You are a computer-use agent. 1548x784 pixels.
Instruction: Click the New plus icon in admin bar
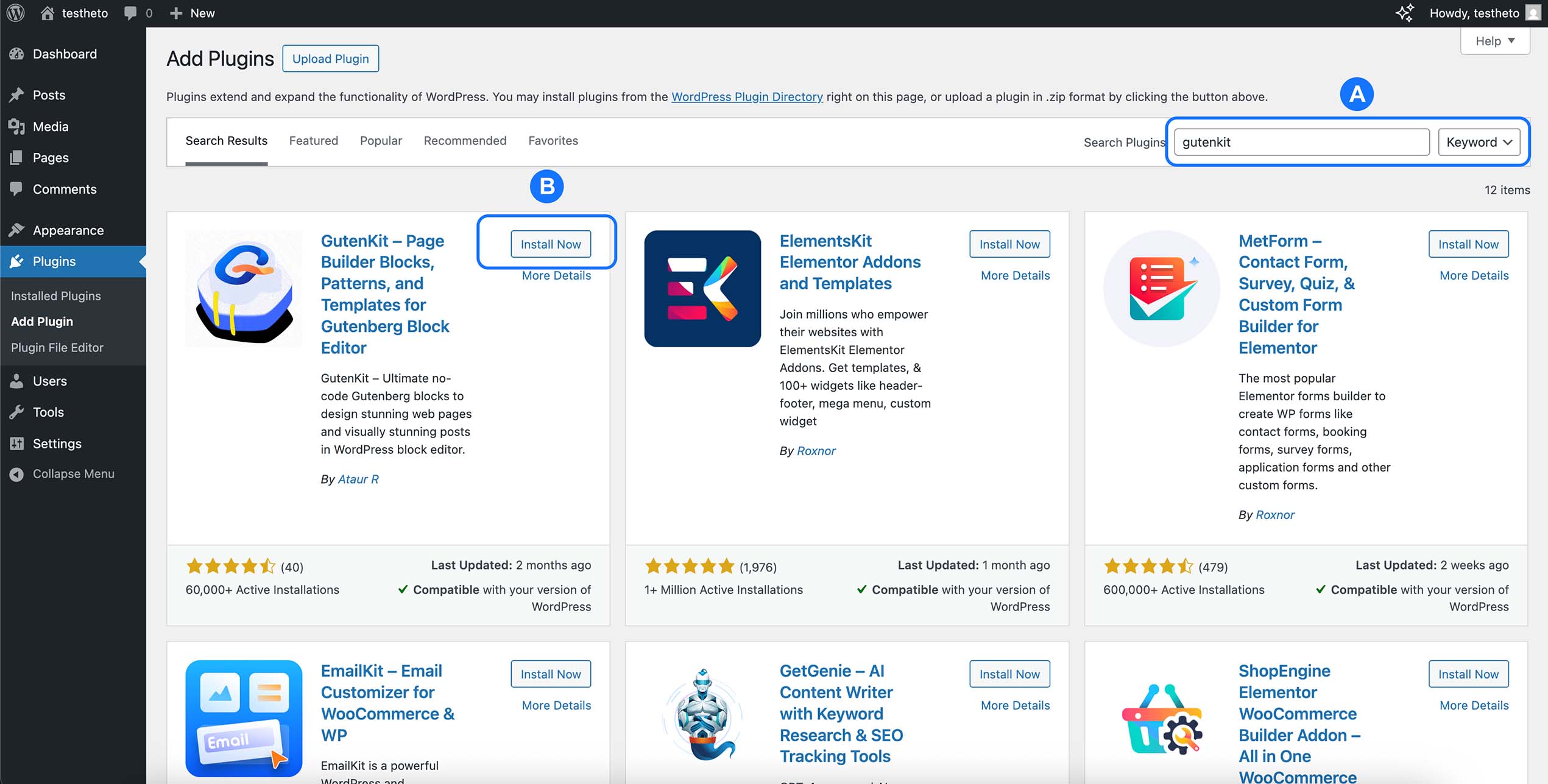click(x=175, y=13)
